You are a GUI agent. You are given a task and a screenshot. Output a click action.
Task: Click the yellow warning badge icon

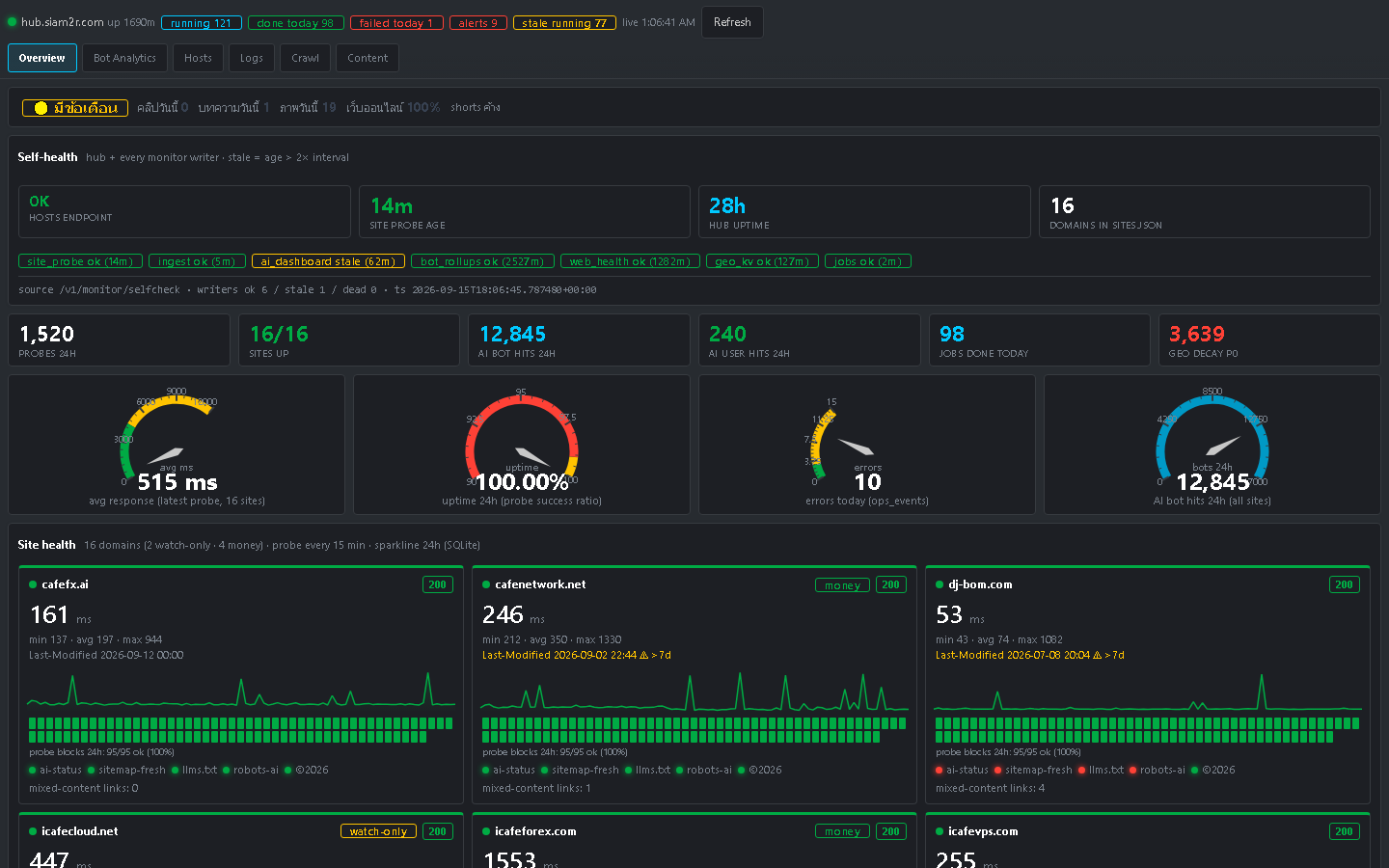(41, 108)
